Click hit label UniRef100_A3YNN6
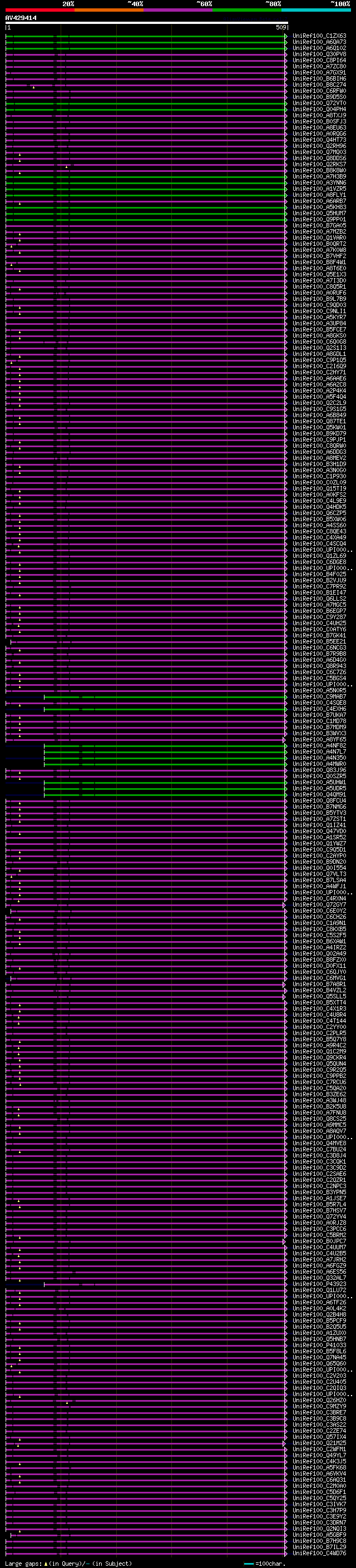 pyautogui.click(x=319, y=182)
